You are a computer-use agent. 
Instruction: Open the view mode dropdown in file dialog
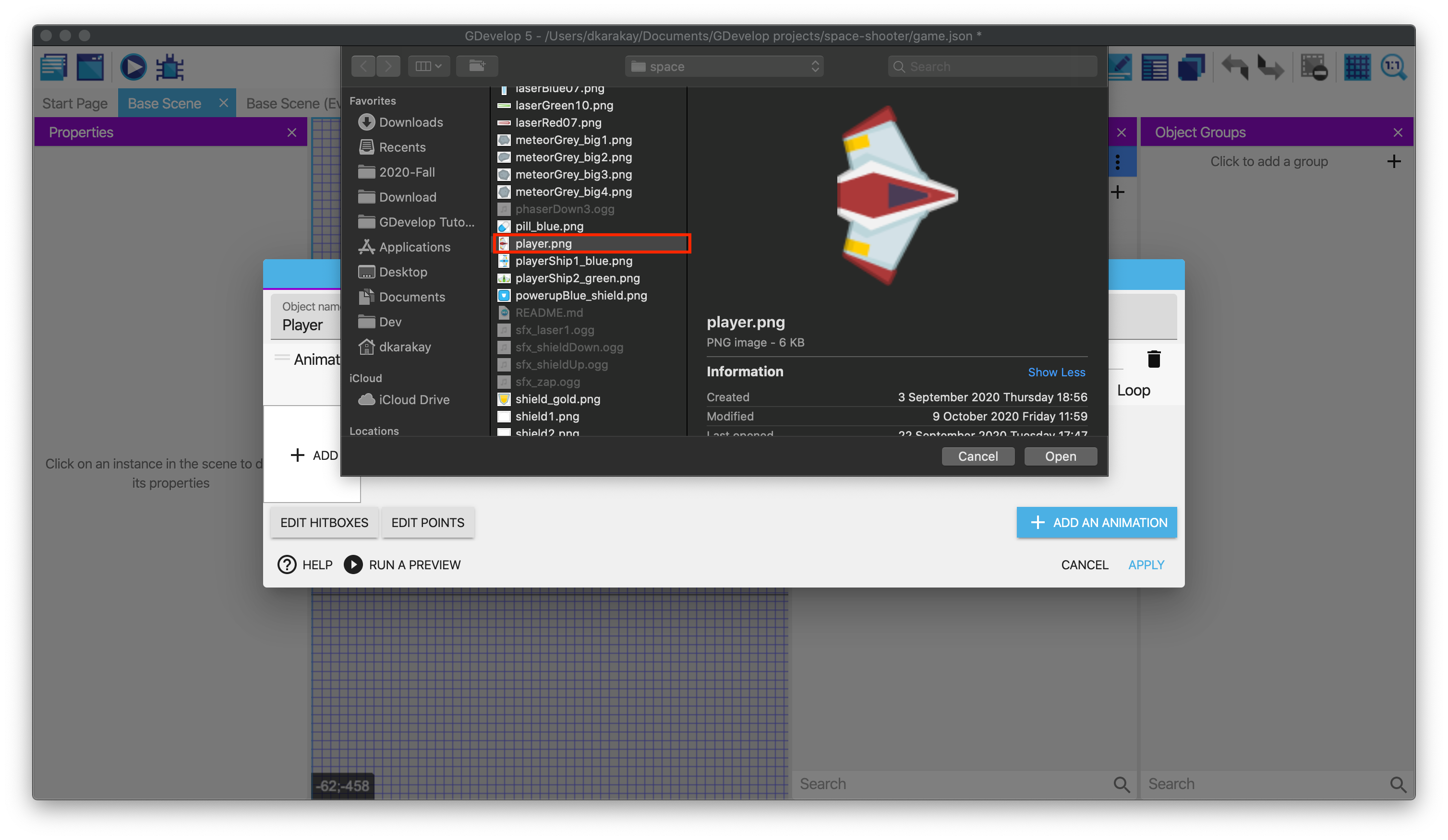click(429, 66)
